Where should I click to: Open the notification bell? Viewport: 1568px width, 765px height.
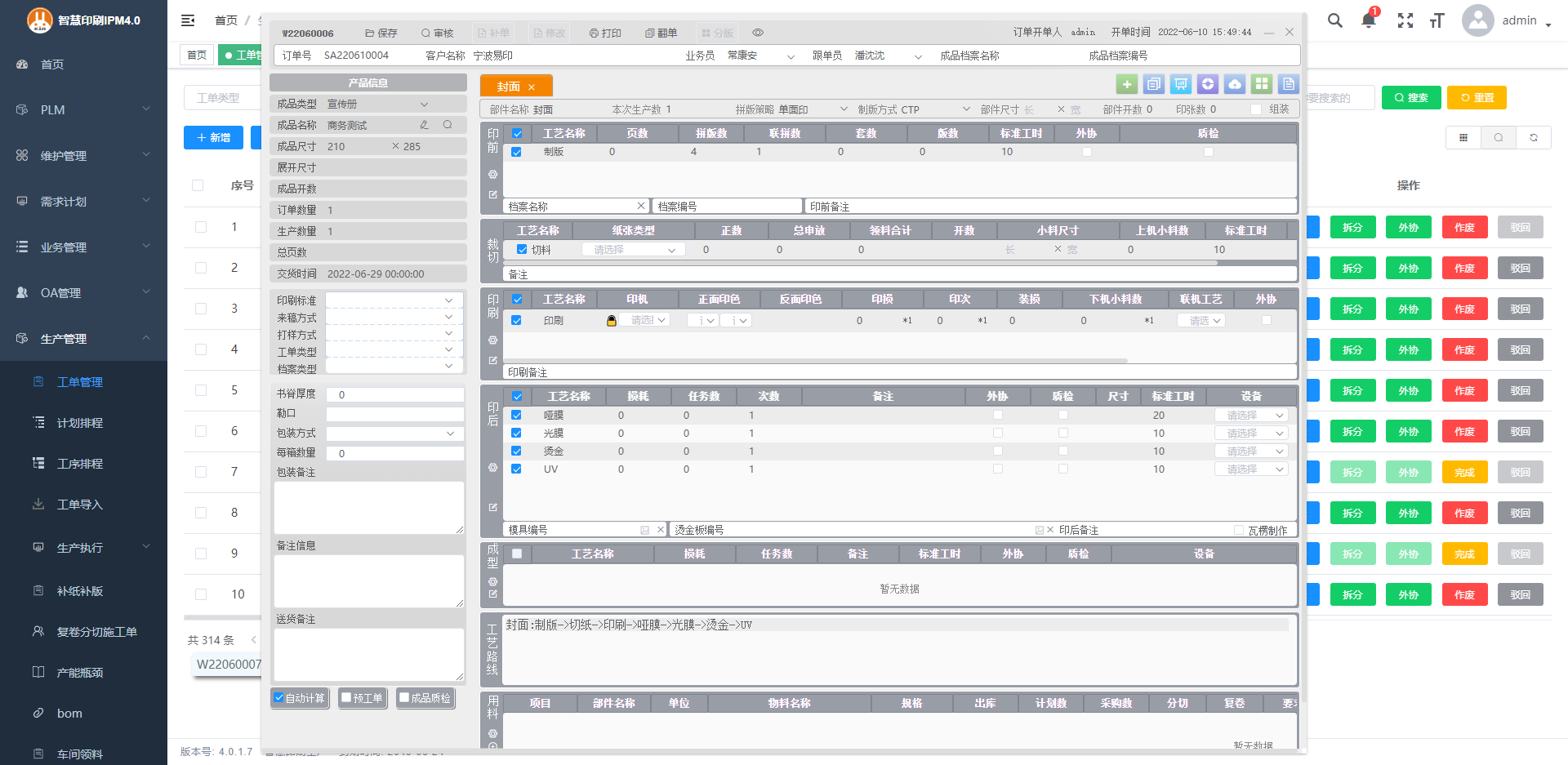1369,20
